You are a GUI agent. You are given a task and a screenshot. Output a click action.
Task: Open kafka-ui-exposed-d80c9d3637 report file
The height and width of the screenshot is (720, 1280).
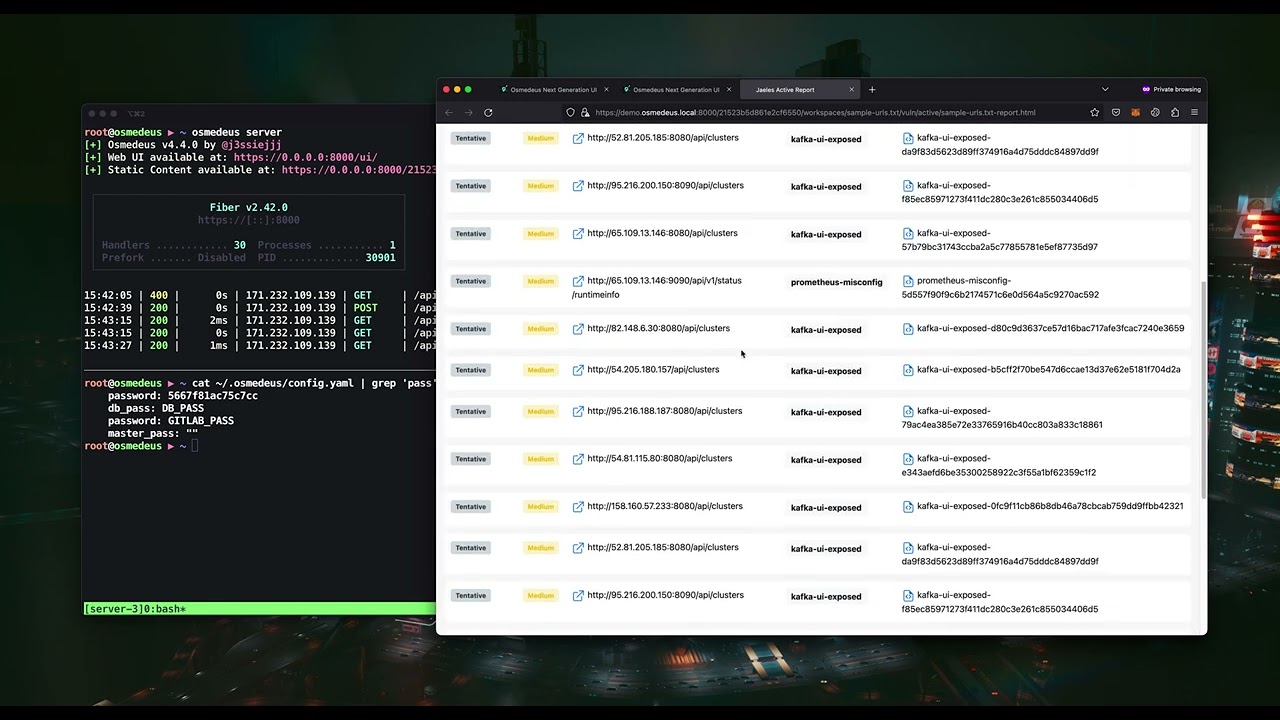[1050, 328]
